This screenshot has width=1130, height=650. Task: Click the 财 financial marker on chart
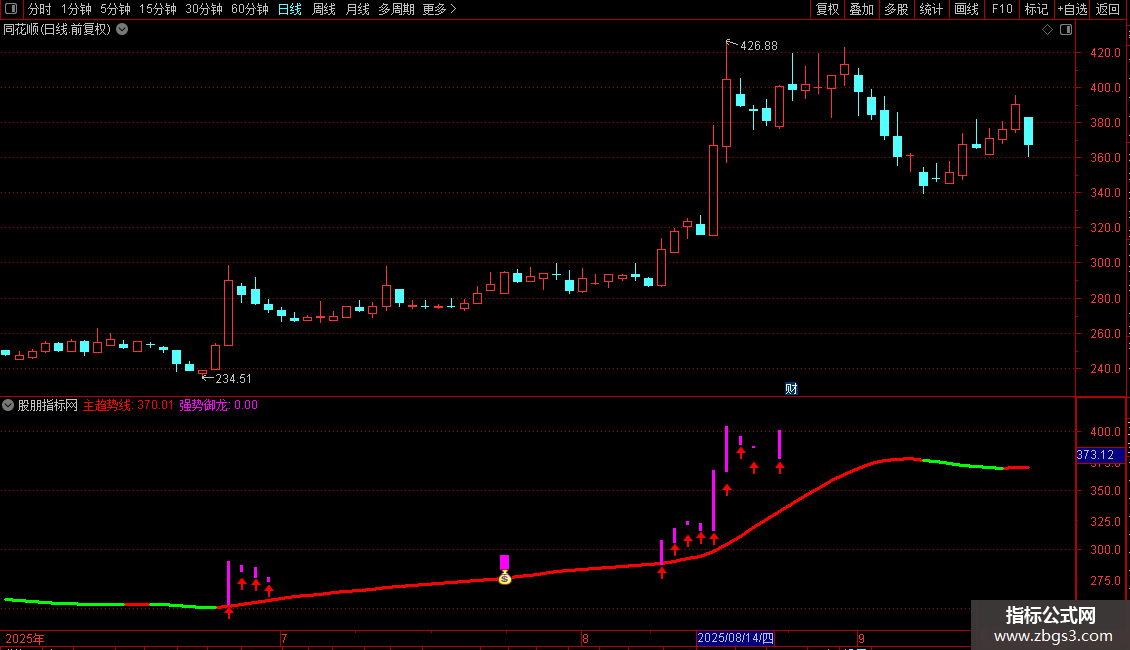[x=791, y=388]
